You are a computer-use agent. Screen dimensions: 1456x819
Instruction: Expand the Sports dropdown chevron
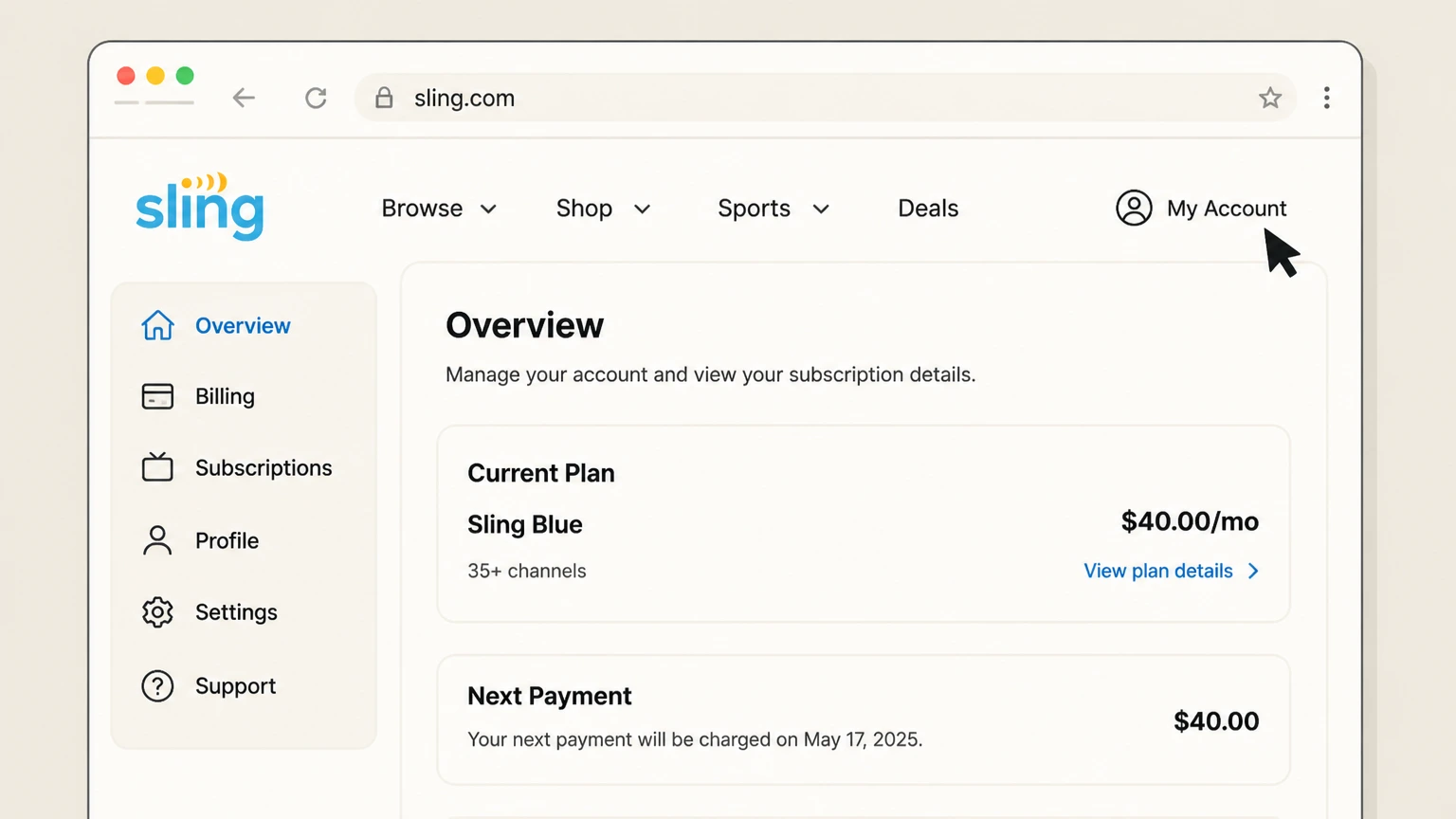pyautogui.click(x=821, y=209)
